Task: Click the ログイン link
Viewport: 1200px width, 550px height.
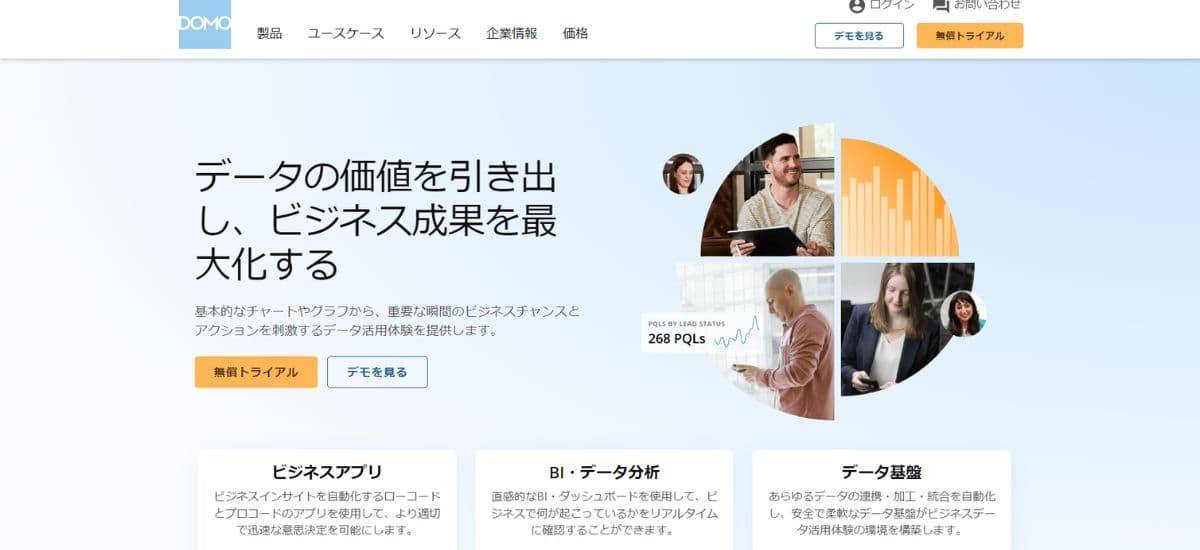Action: (x=892, y=5)
